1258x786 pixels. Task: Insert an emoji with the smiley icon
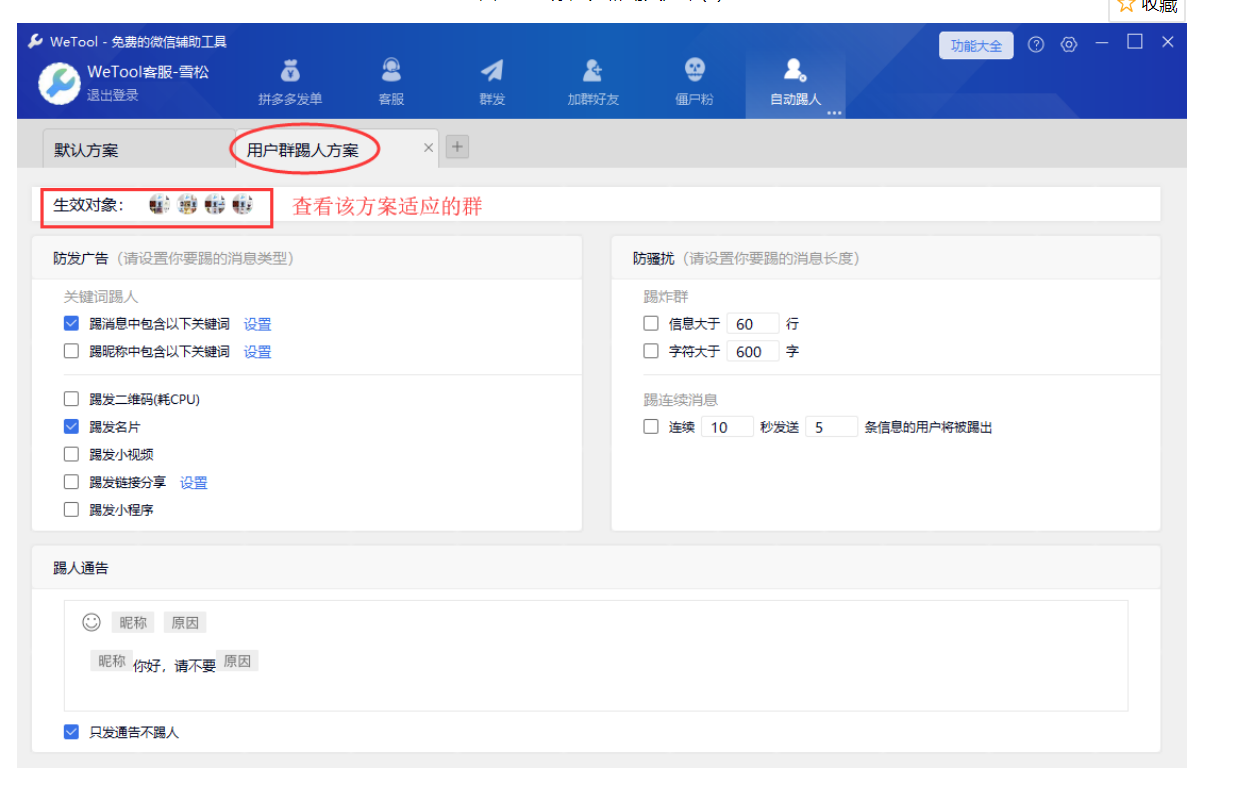click(91, 622)
